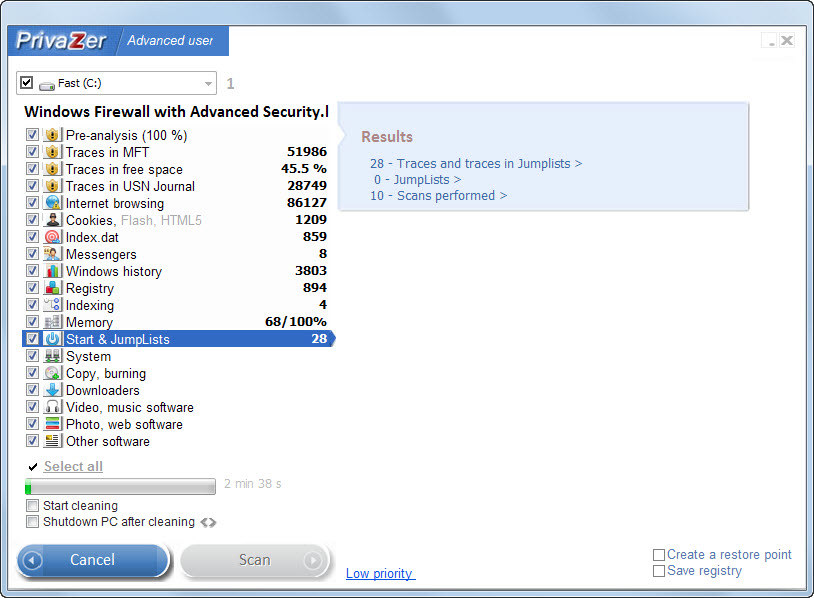814x598 pixels.
Task: Click the Other software icon
Action: (x=52, y=441)
